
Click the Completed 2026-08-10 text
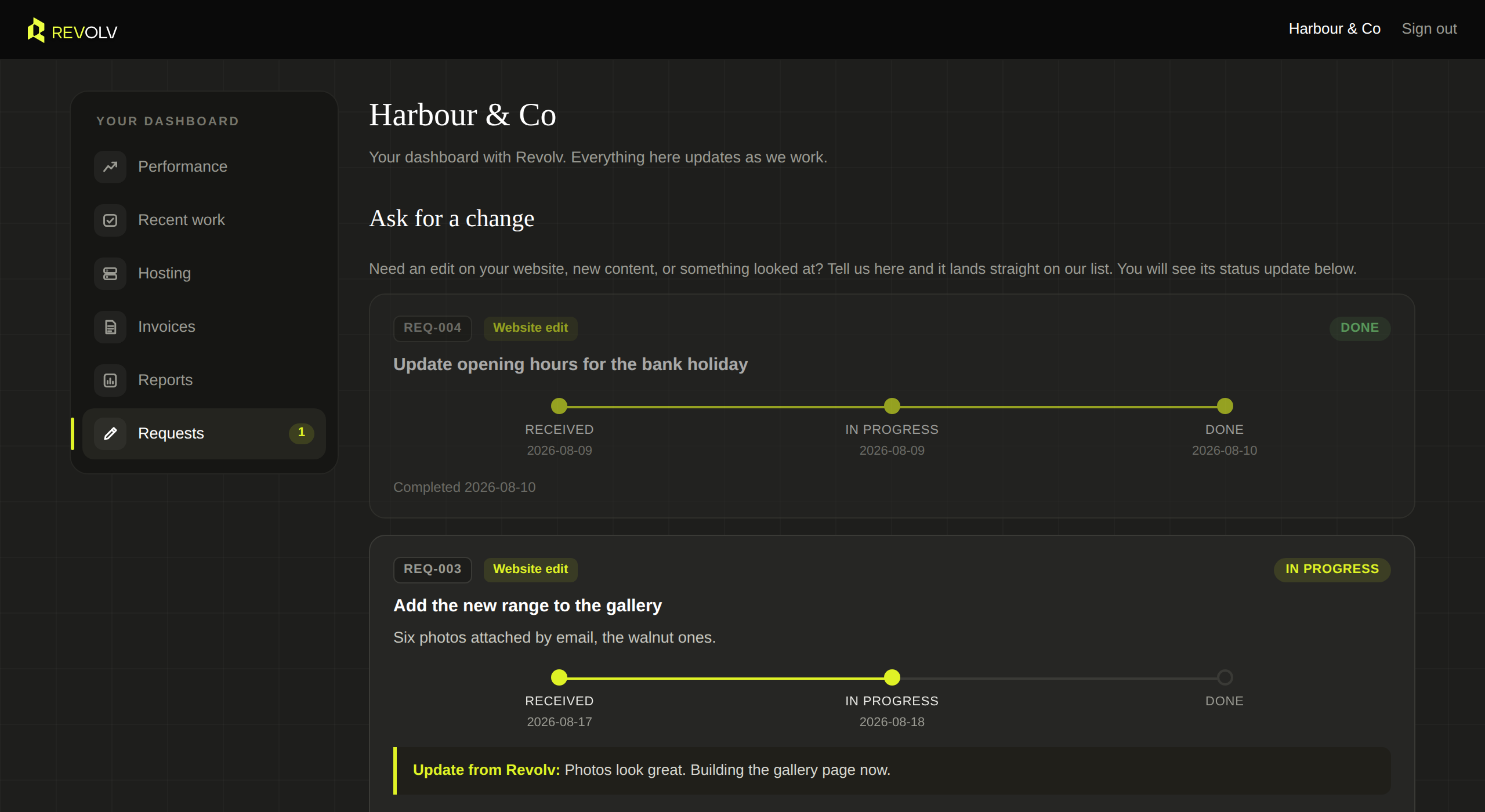coord(465,487)
